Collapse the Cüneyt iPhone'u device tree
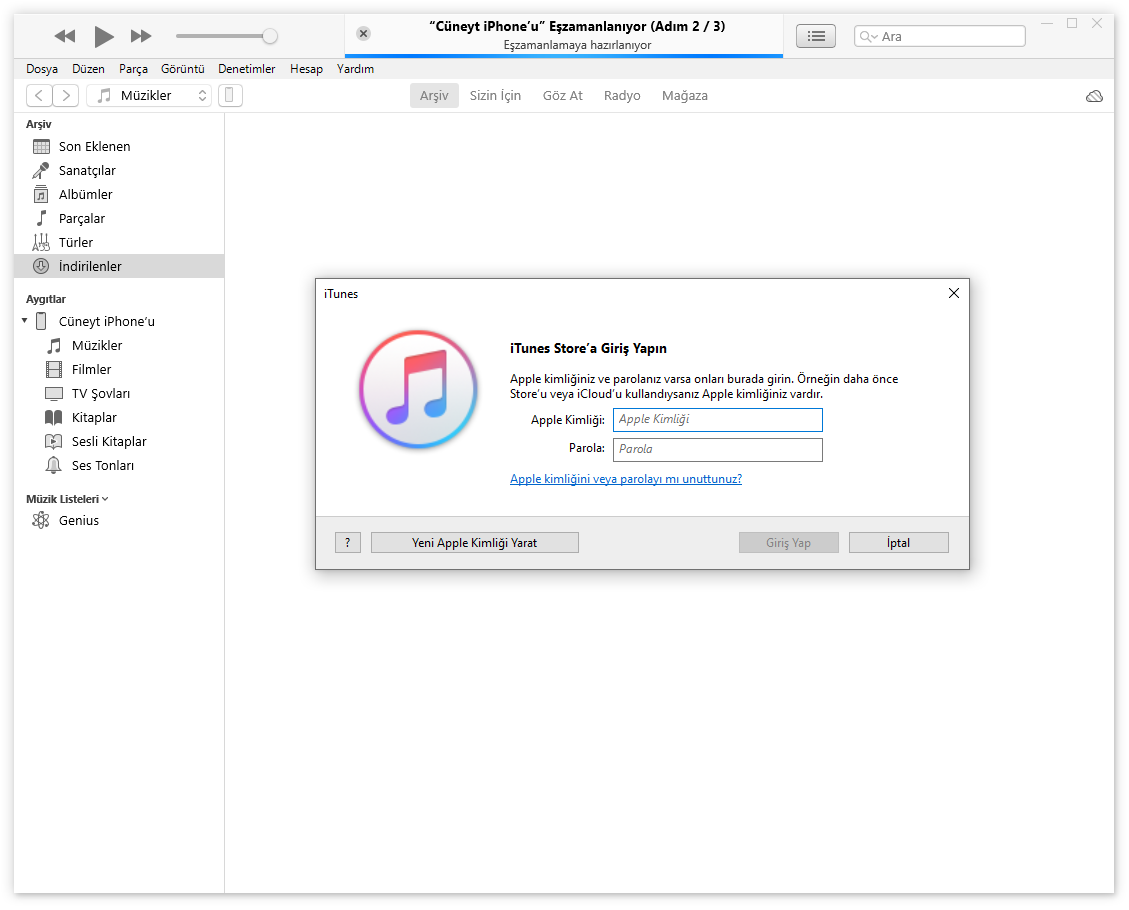This screenshot has width=1129, height=910. pyautogui.click(x=24, y=321)
